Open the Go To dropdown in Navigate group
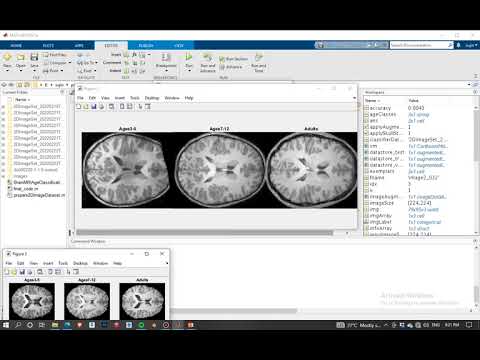480x360 pixels. tap(96, 63)
